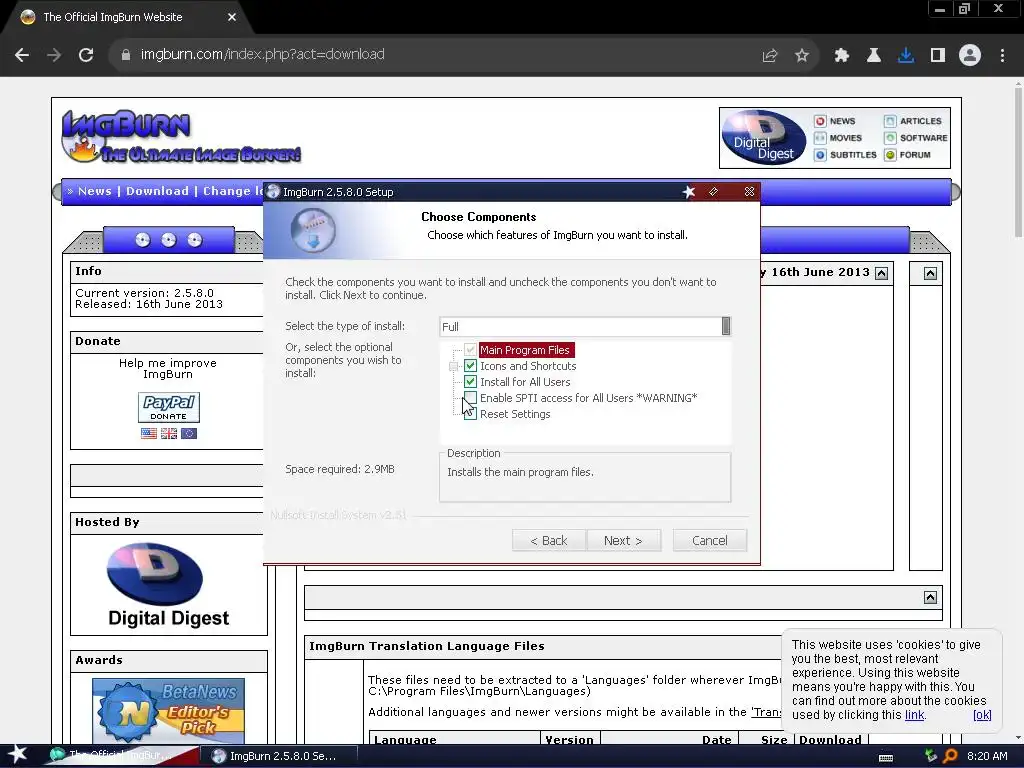
Task: Enable SPTI access for All Users checkbox
Action: pyautogui.click(x=470, y=398)
